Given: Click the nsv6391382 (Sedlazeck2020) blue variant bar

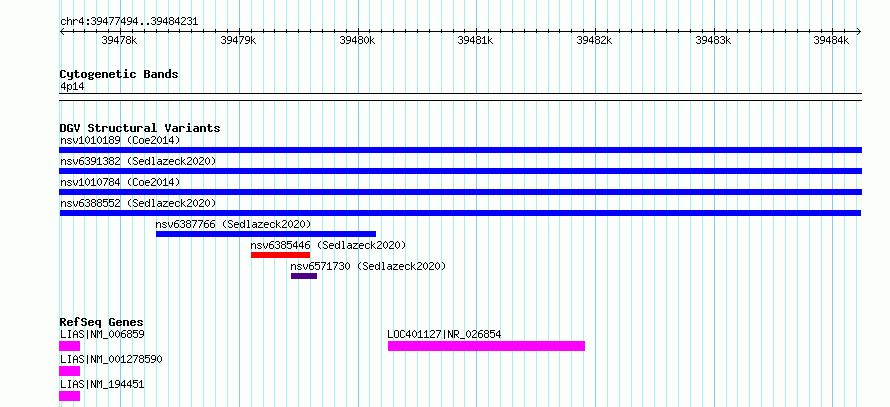Looking at the screenshot, I should coord(460,171).
